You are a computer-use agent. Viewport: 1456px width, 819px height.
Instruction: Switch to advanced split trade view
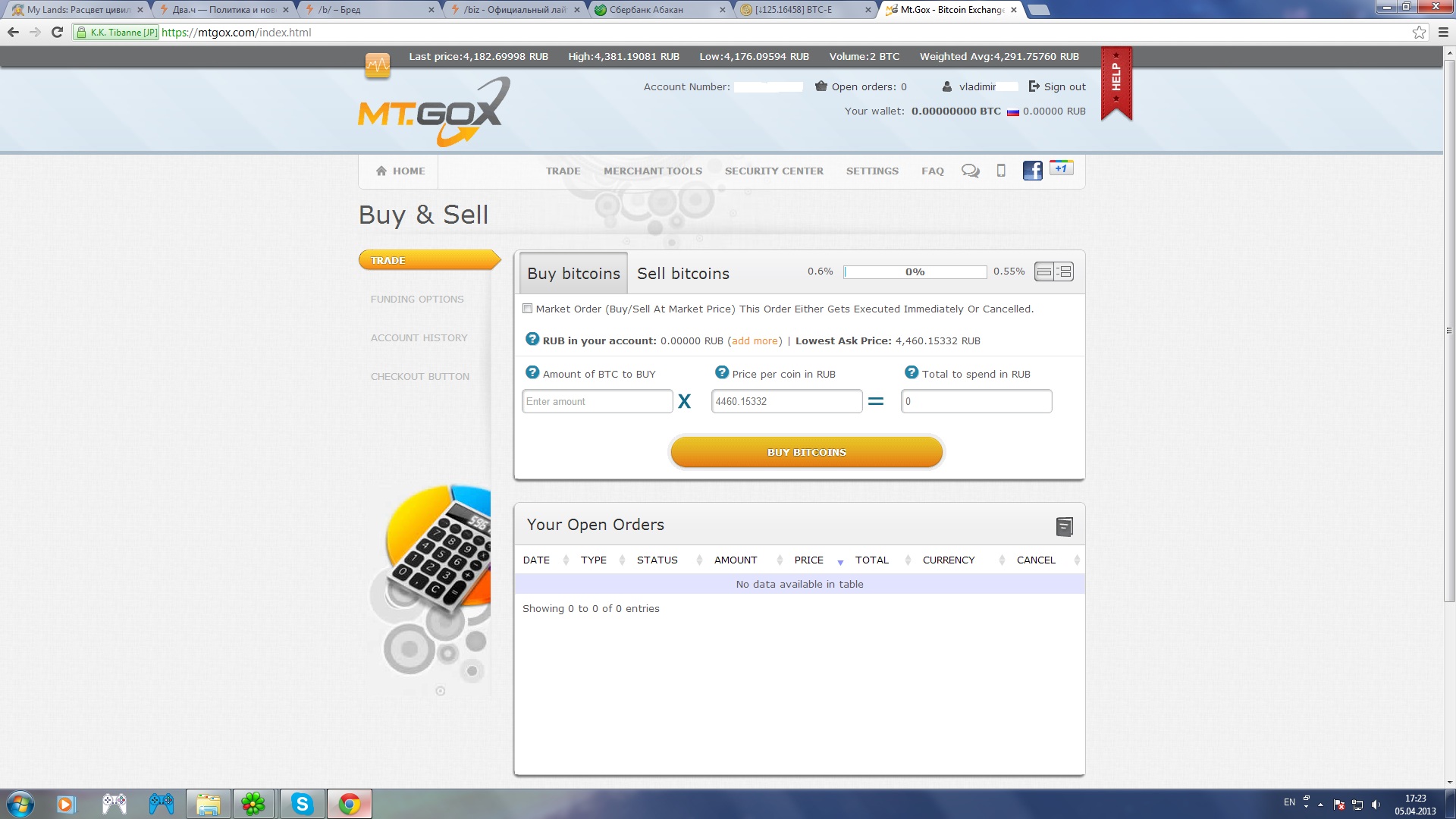click(x=1064, y=271)
